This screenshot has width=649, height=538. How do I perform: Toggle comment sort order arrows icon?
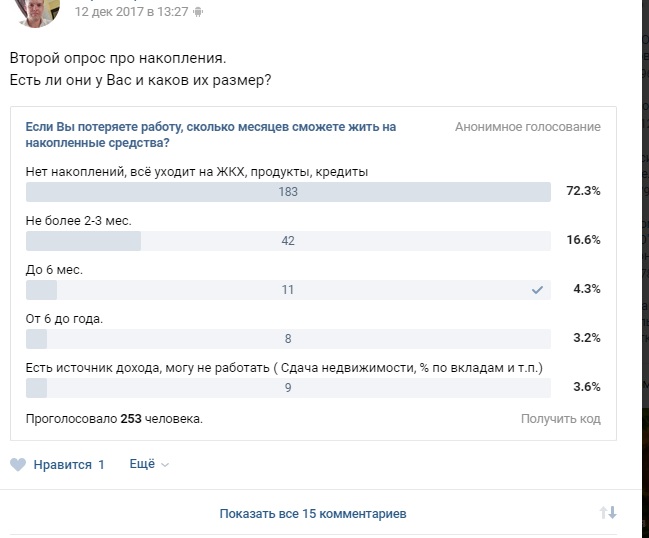[608, 513]
